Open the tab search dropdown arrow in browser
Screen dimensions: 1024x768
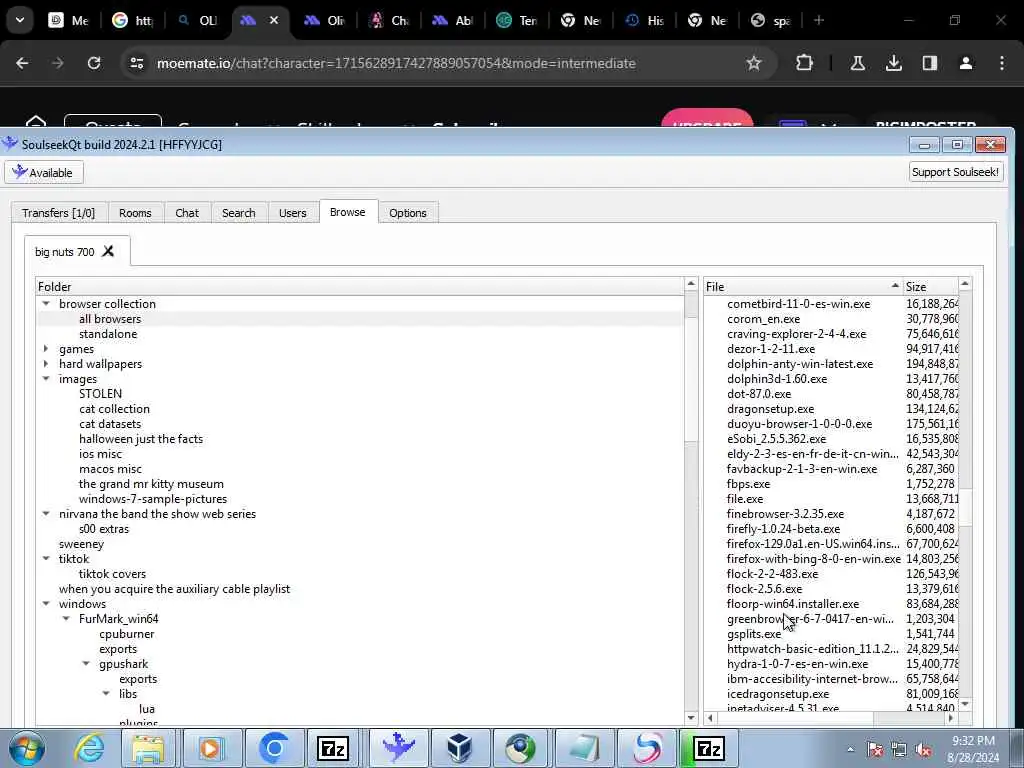(20, 20)
